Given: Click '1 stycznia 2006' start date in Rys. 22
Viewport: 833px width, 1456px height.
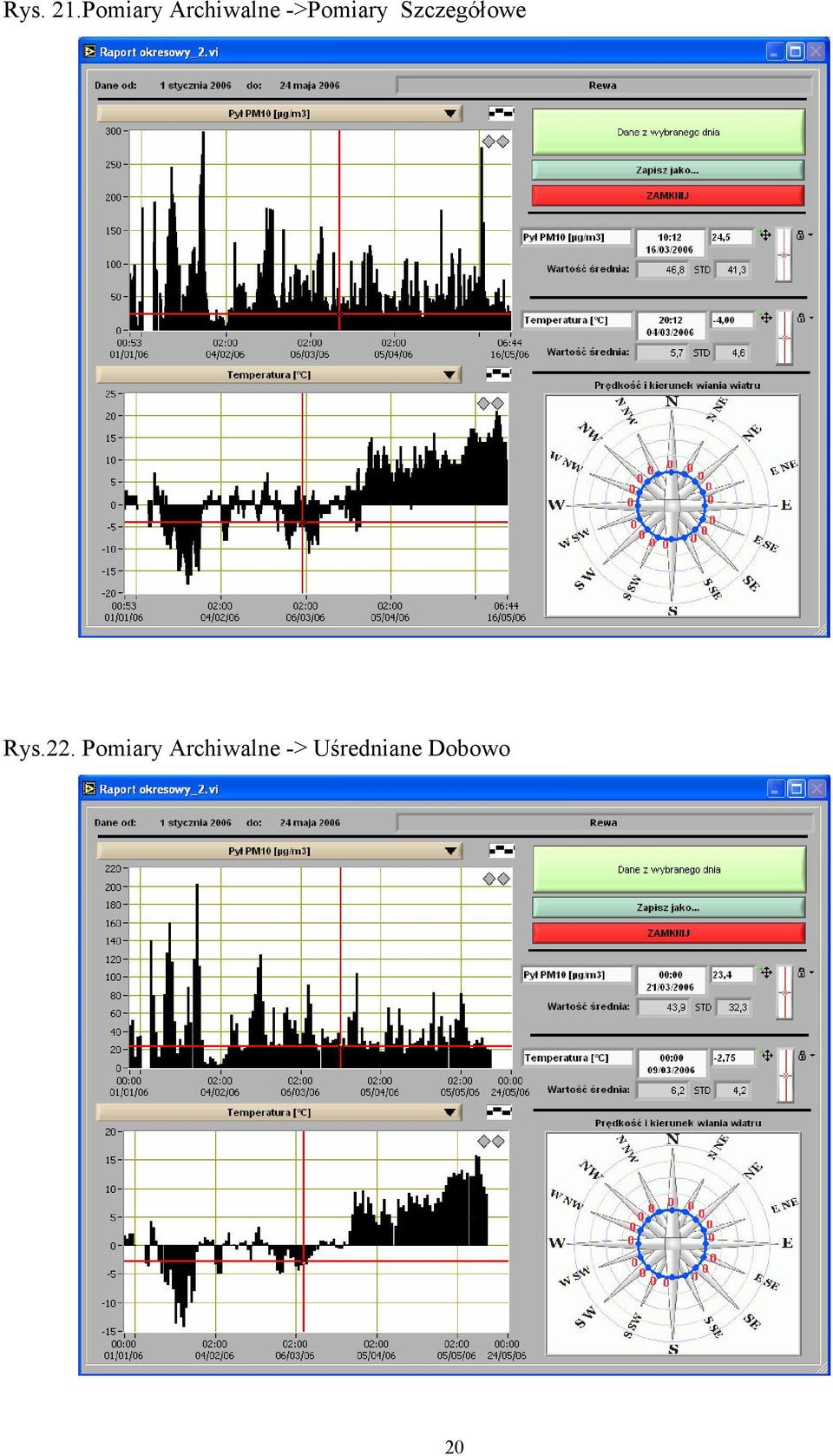Looking at the screenshot, I should tap(195, 822).
